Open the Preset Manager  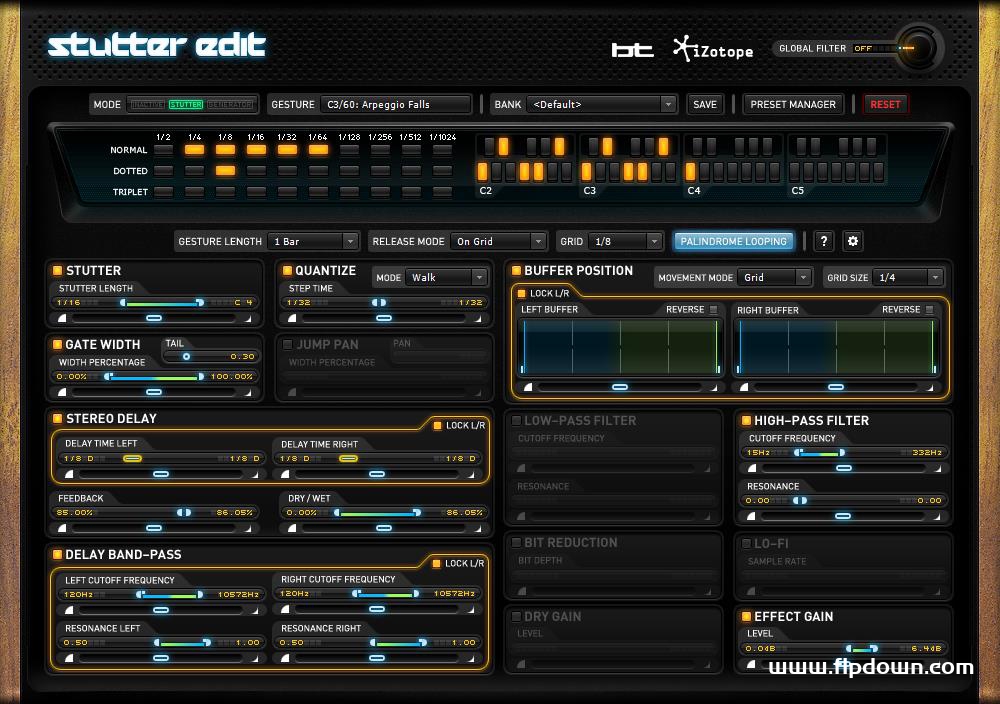point(793,103)
